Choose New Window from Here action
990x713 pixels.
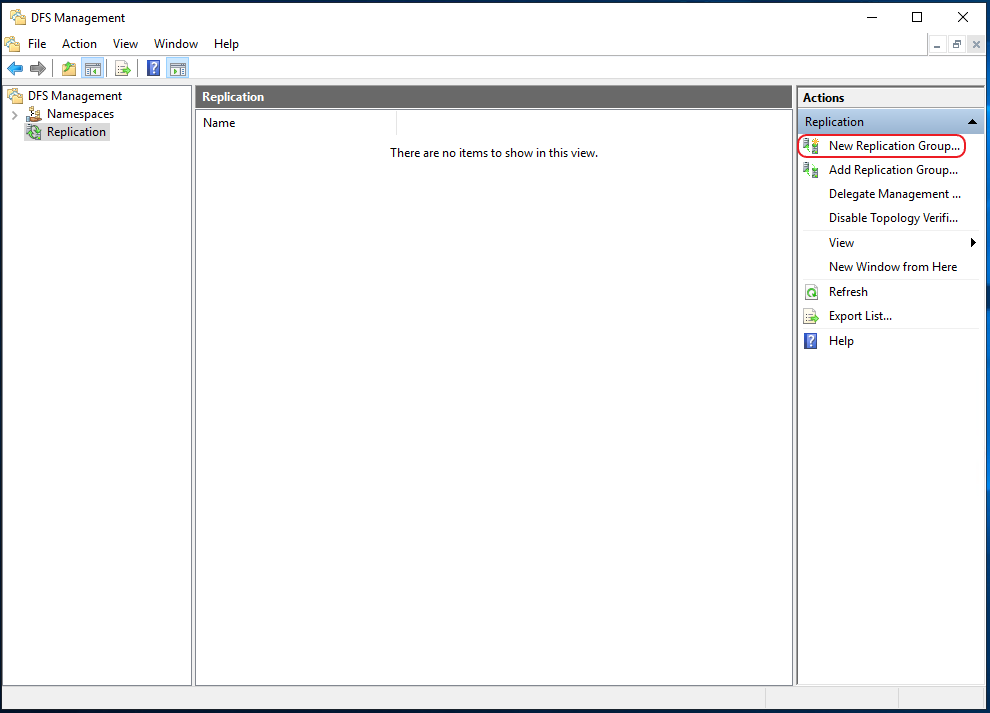(x=893, y=267)
